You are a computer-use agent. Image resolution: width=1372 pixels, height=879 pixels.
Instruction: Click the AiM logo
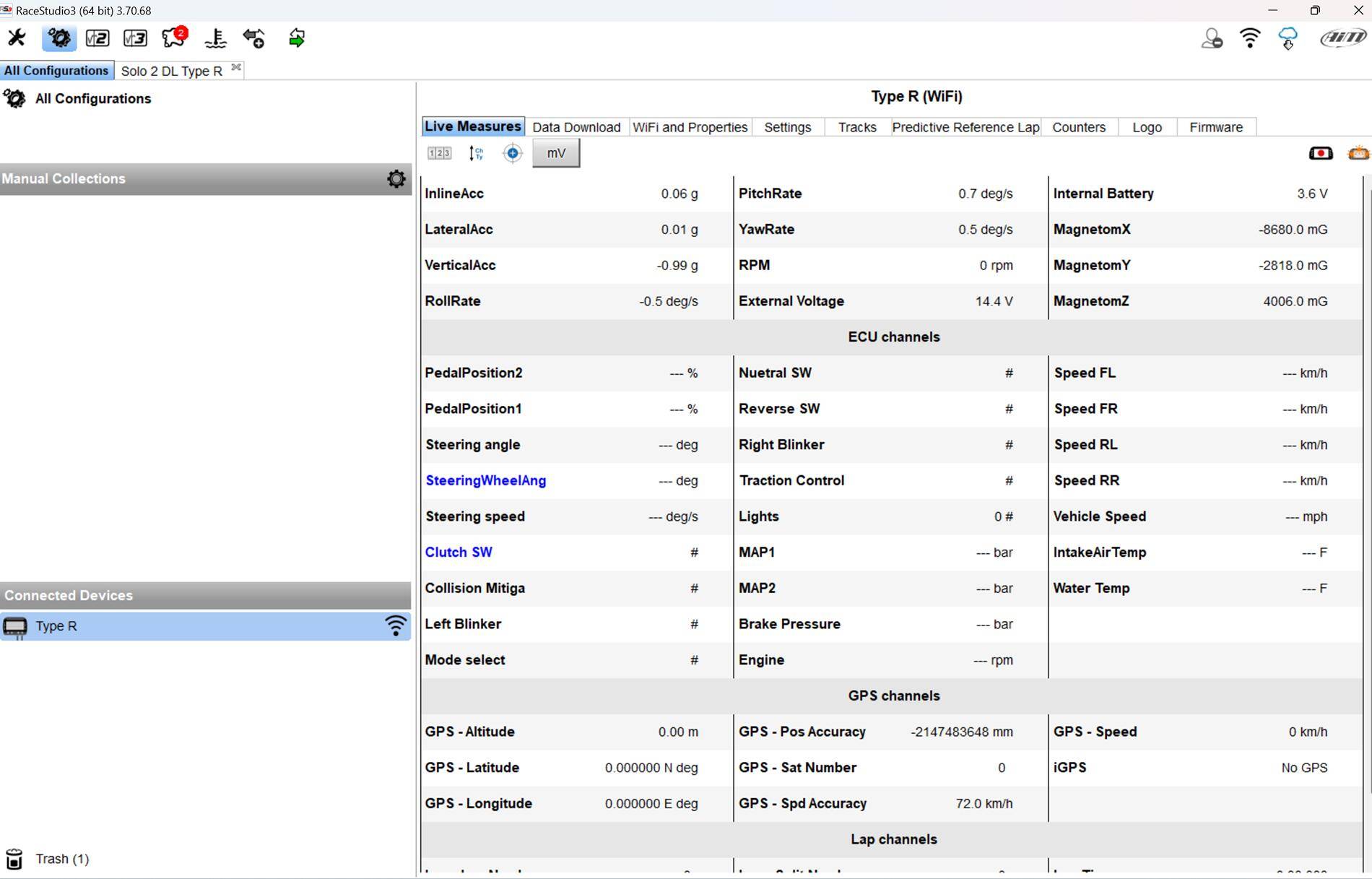1343,38
